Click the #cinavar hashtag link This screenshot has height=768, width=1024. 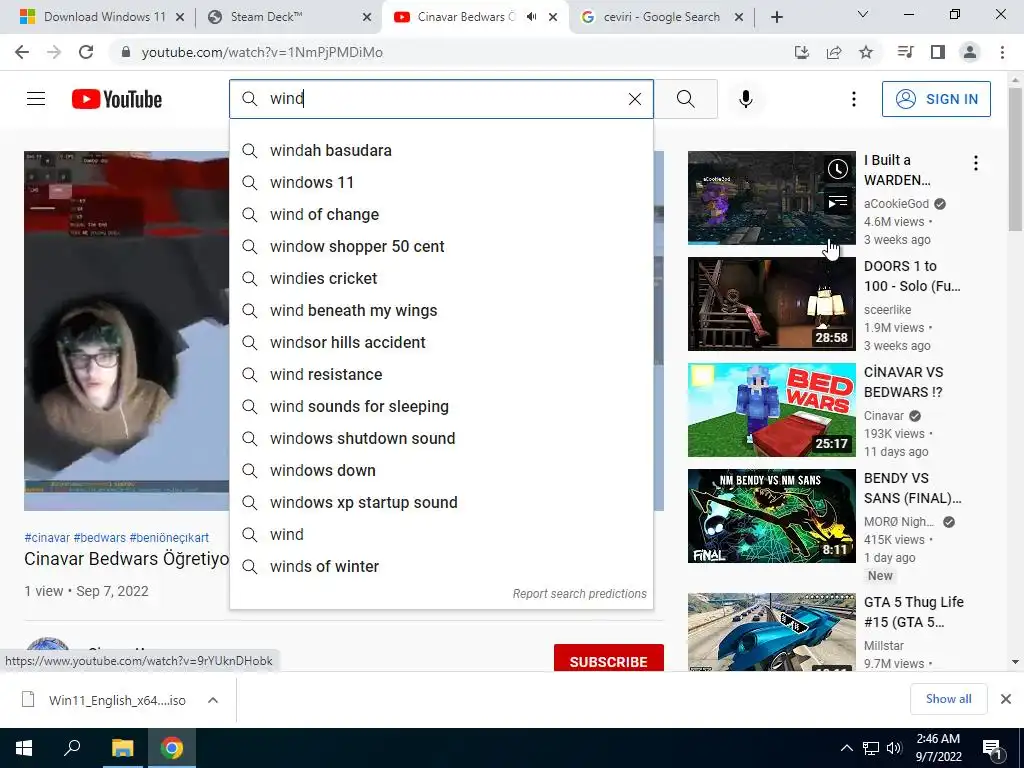(x=47, y=537)
